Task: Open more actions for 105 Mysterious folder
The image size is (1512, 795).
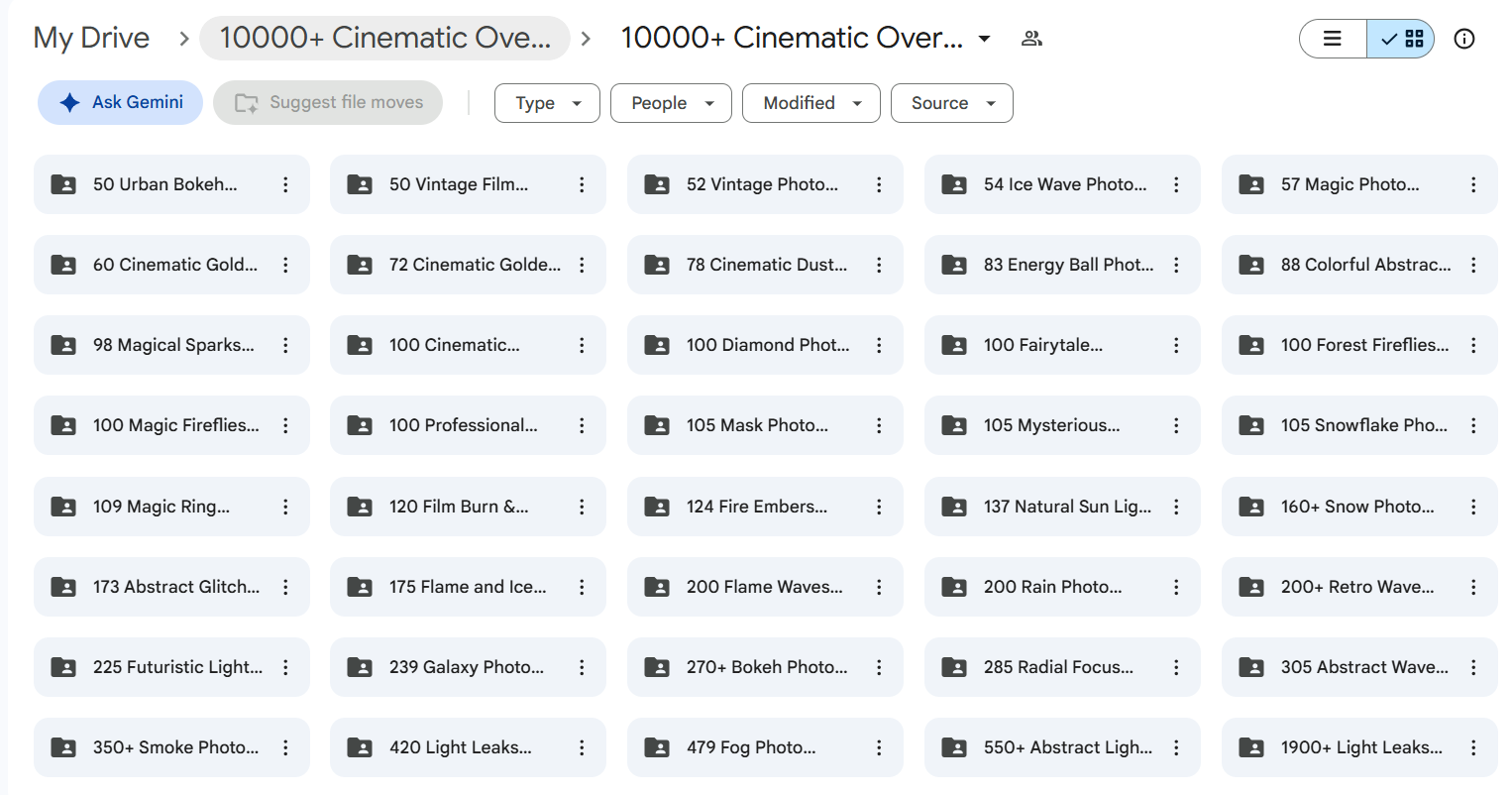Action: [x=1176, y=425]
